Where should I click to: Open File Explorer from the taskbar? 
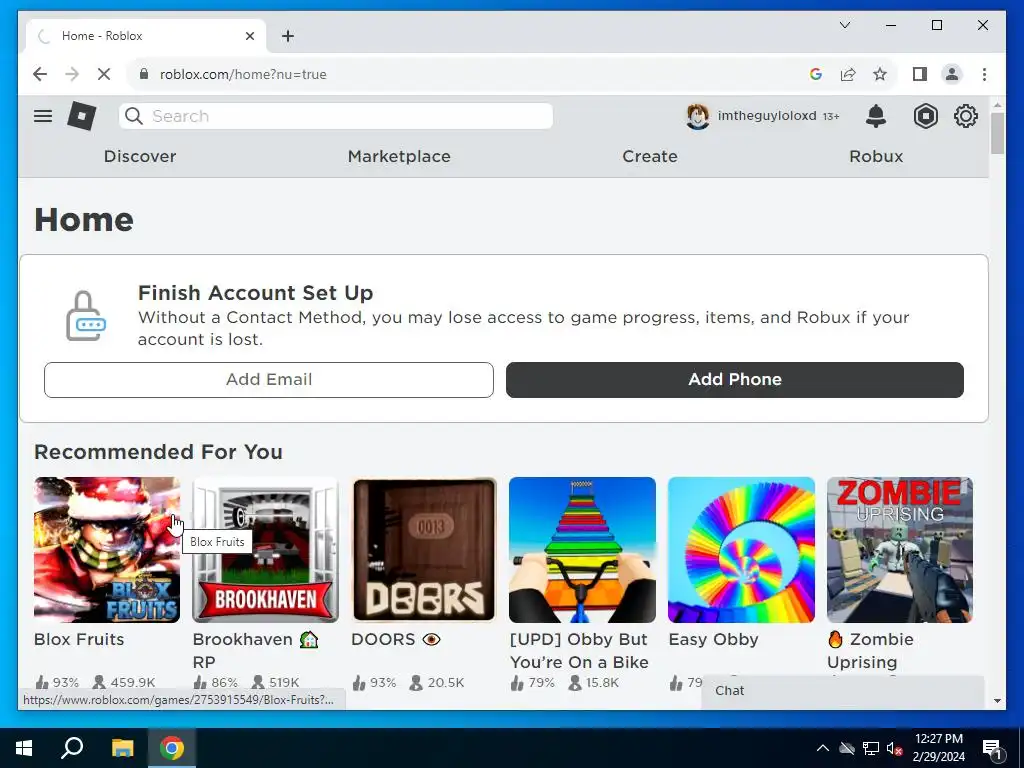point(122,748)
